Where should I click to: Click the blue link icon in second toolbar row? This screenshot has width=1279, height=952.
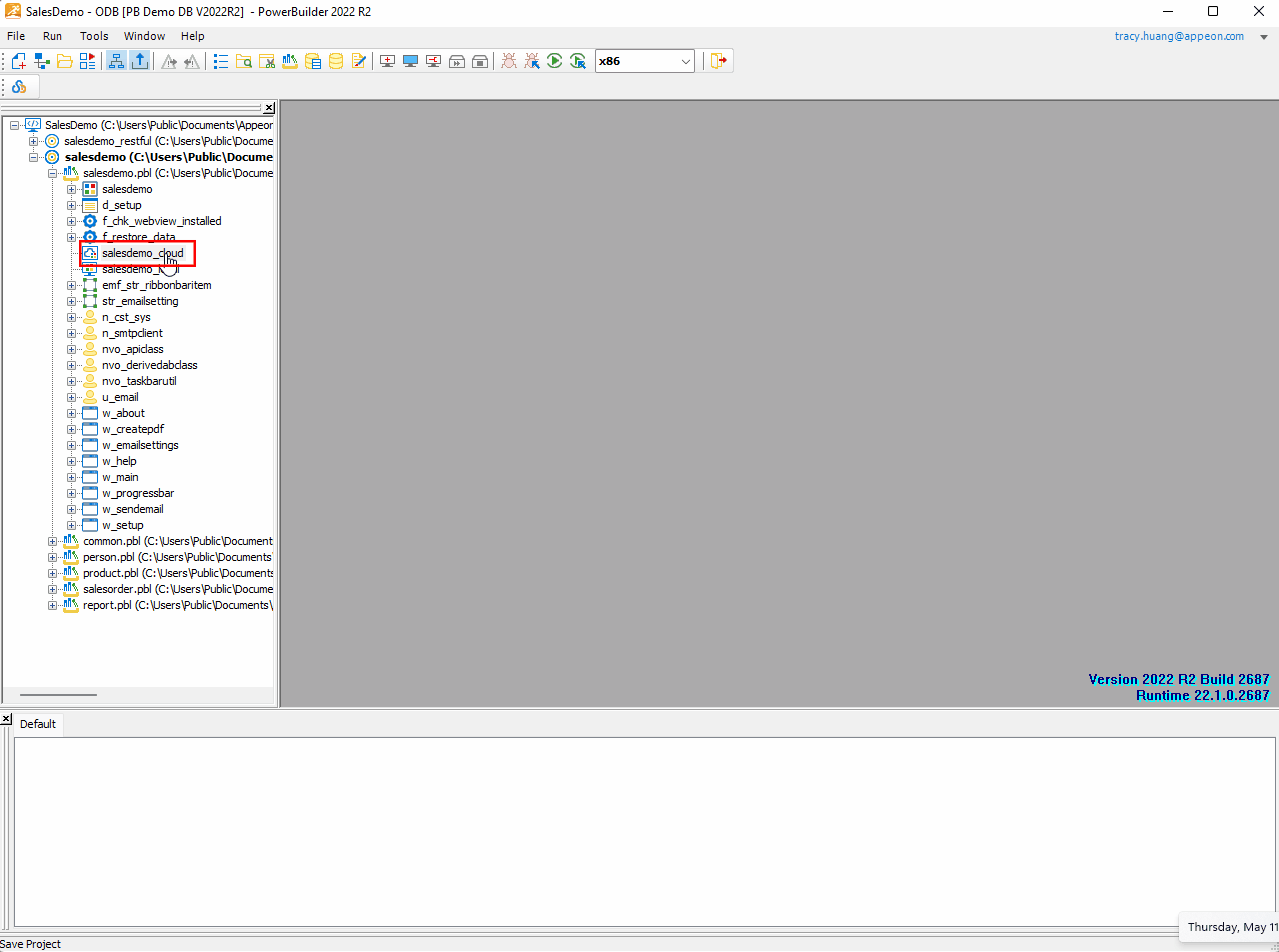19,87
